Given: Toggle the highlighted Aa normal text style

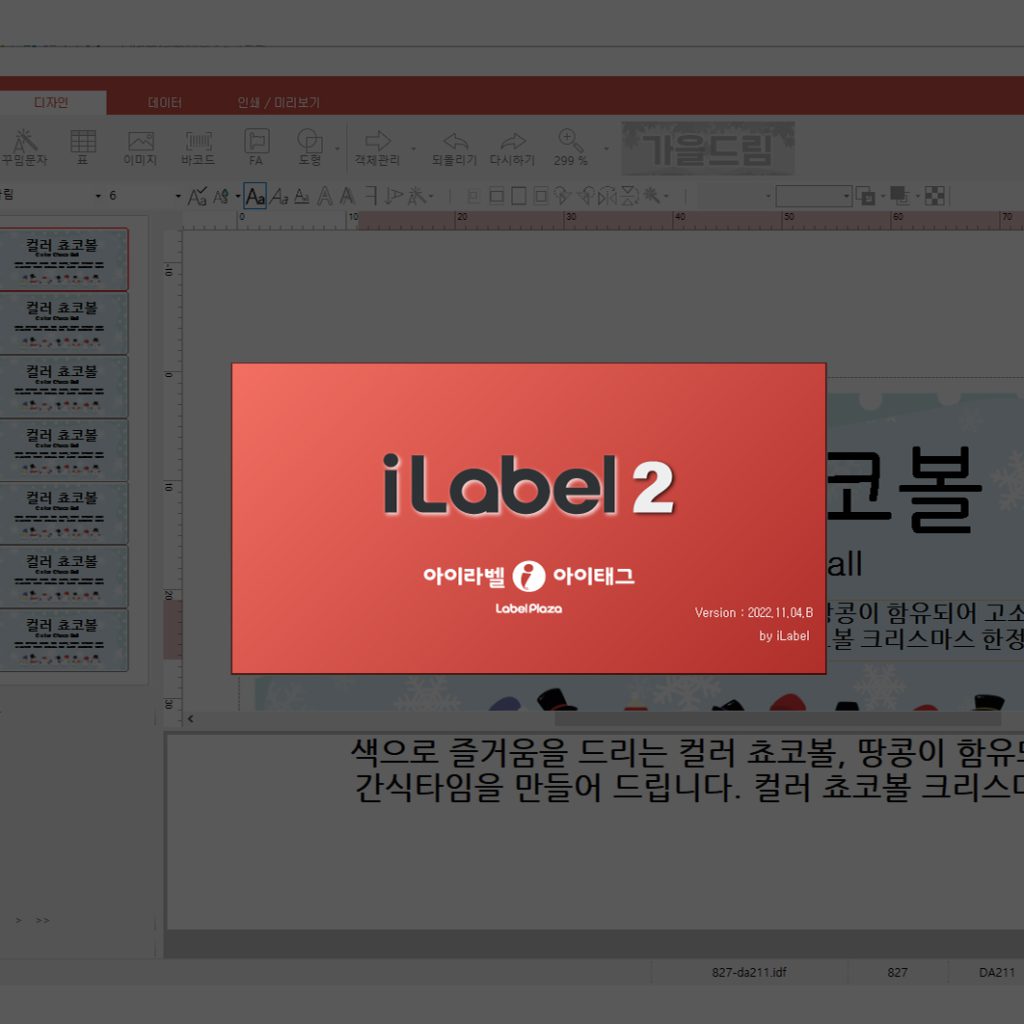Looking at the screenshot, I should click(x=255, y=195).
